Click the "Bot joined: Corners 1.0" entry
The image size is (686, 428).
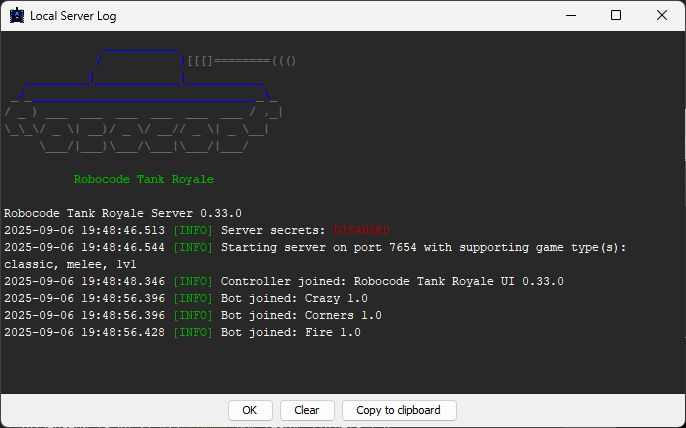[x=300, y=315]
